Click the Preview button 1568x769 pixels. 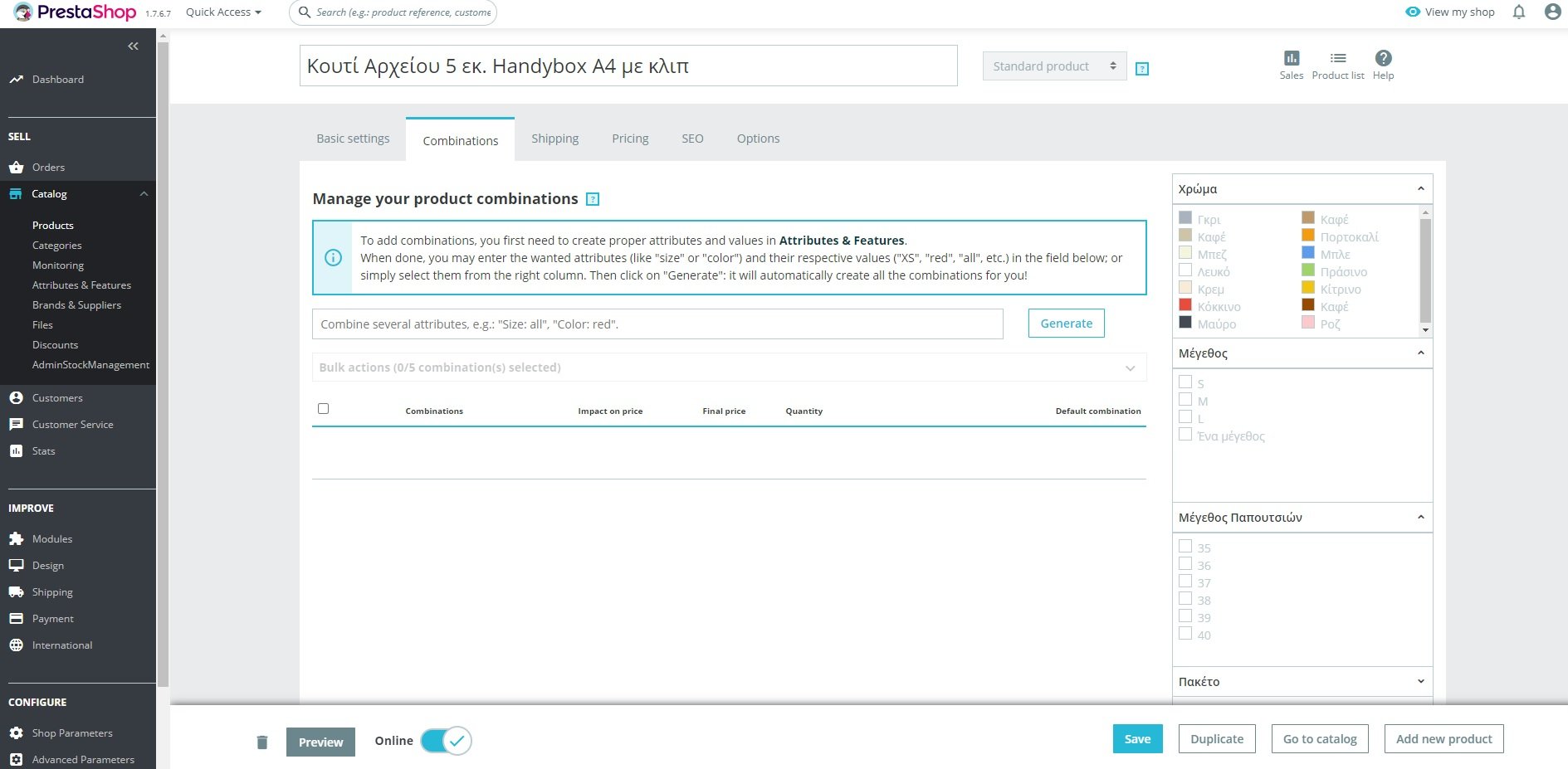point(320,742)
